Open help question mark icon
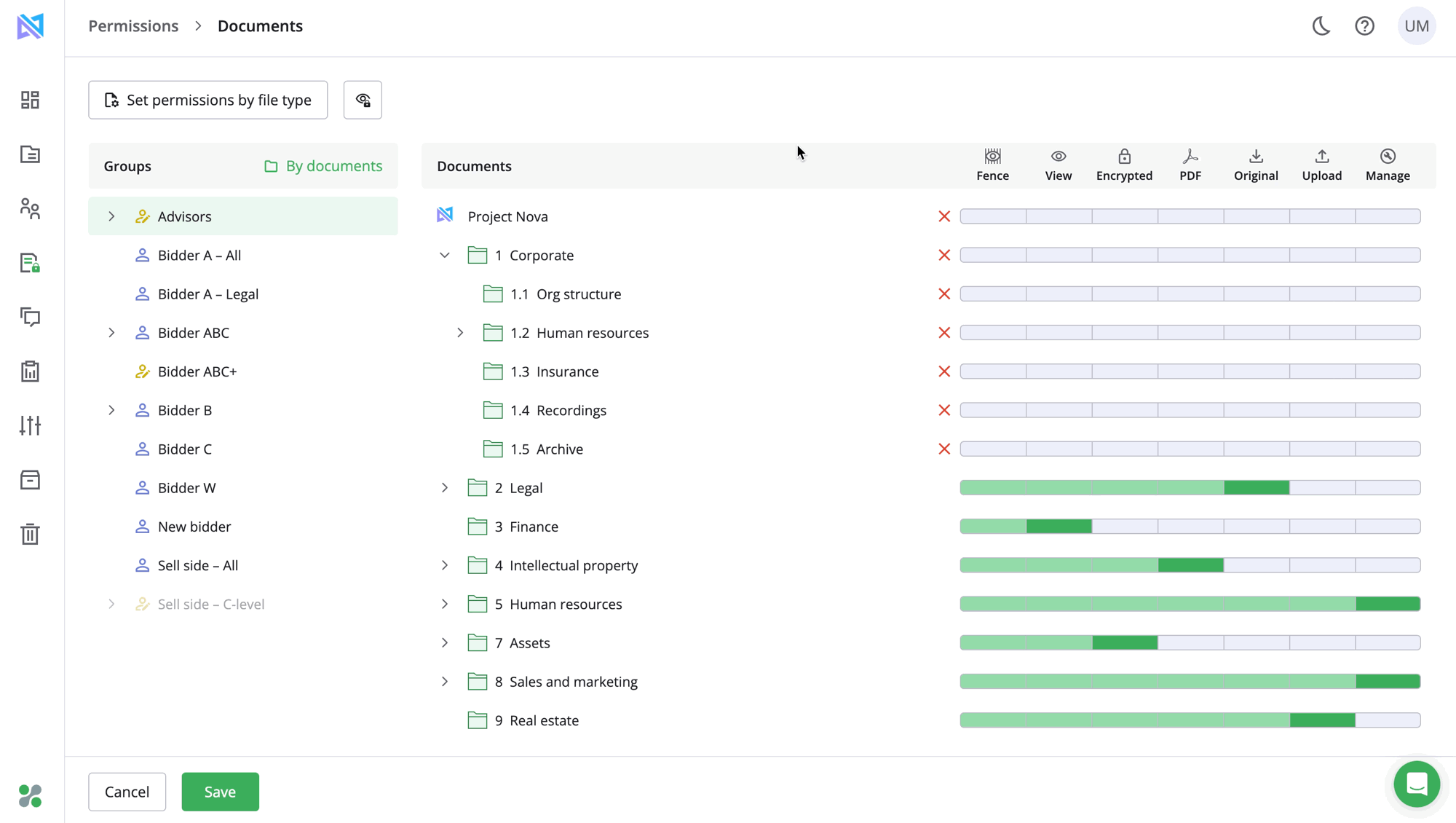 pyautogui.click(x=1364, y=26)
